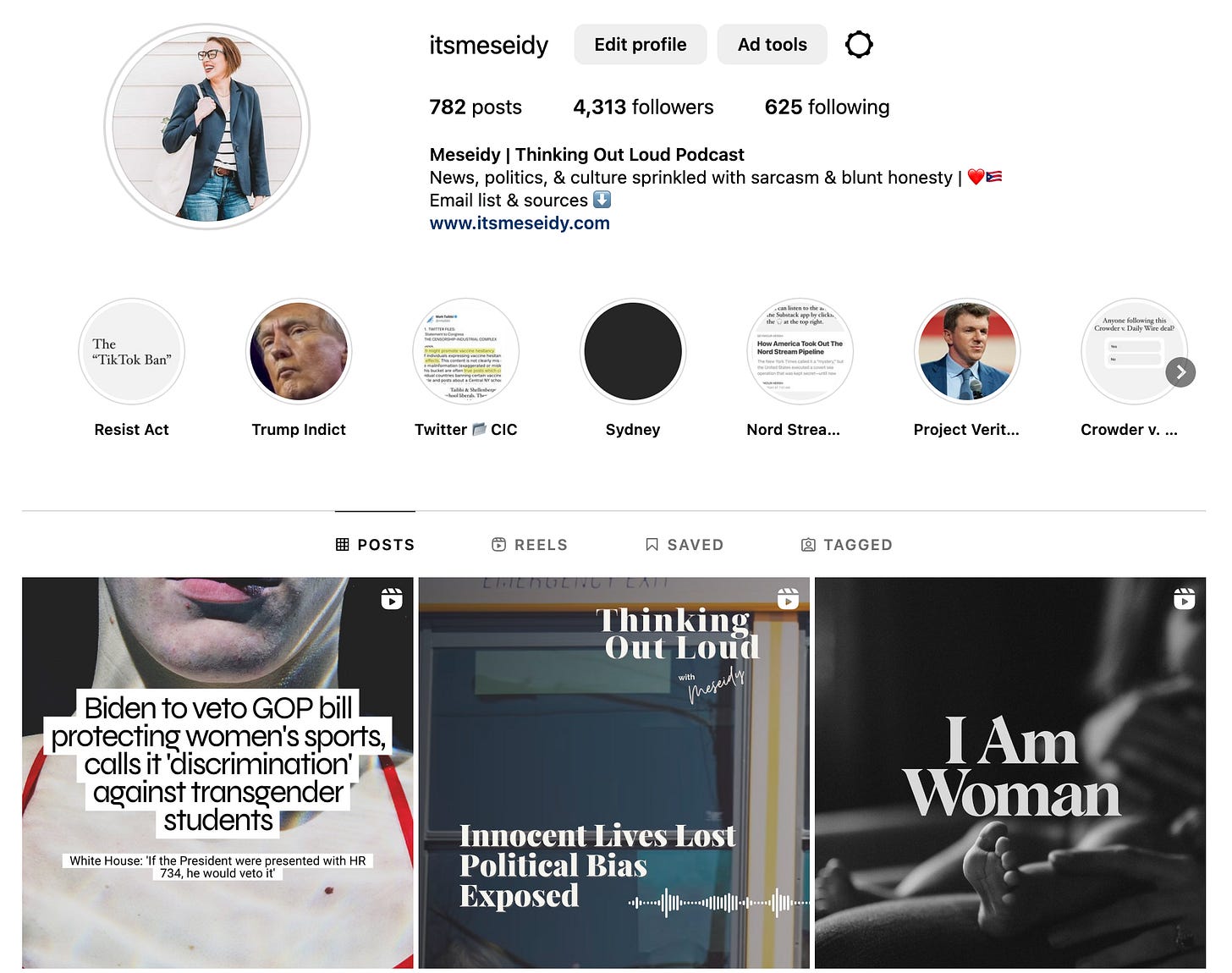
Task: Switch to the Reels tab
Action: coord(530,545)
